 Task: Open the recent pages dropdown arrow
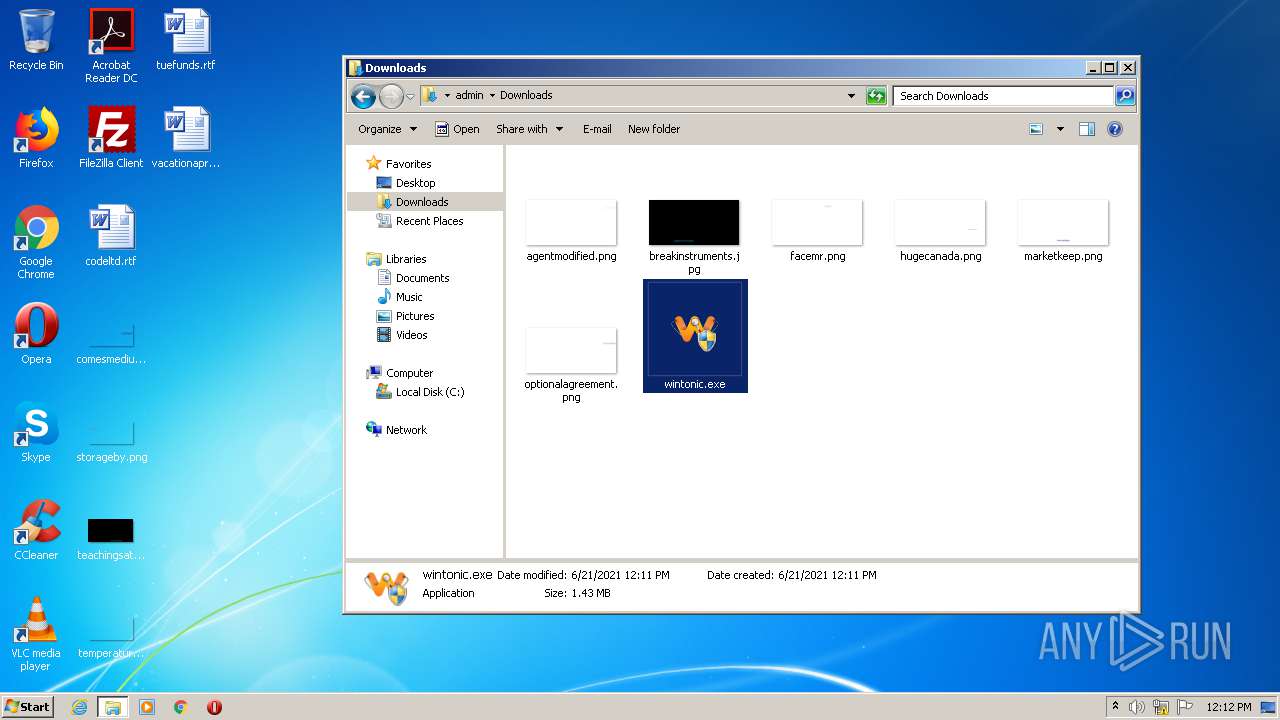[410, 97]
